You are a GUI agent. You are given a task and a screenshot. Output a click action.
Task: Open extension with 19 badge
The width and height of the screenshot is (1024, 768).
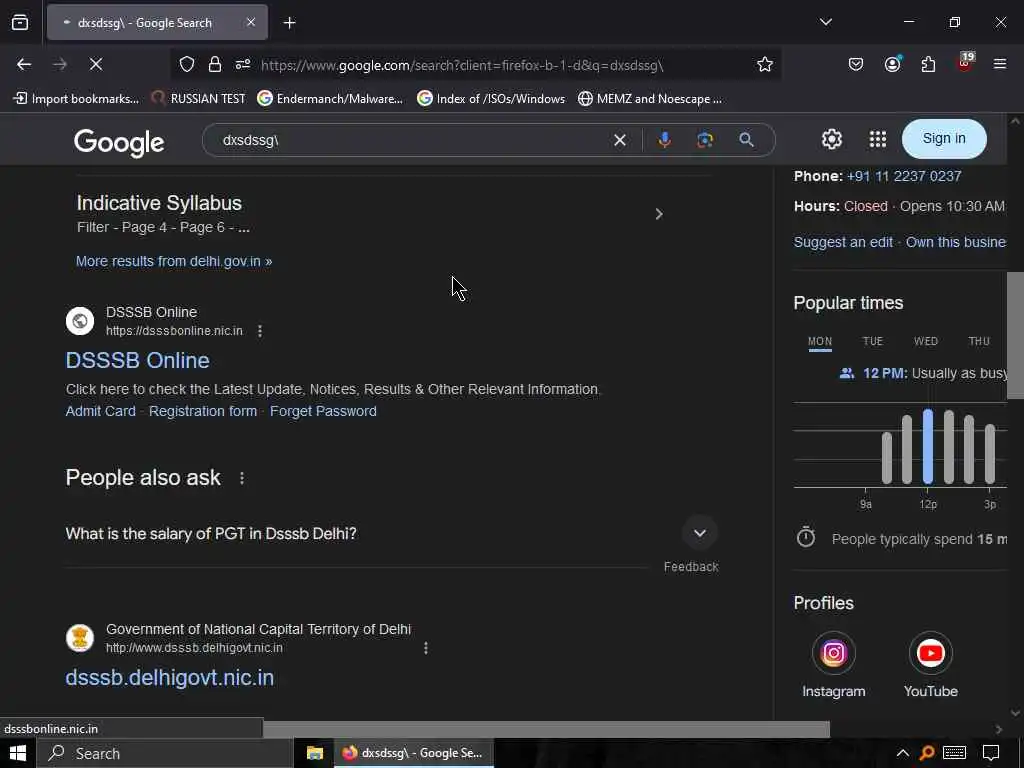coord(965,62)
